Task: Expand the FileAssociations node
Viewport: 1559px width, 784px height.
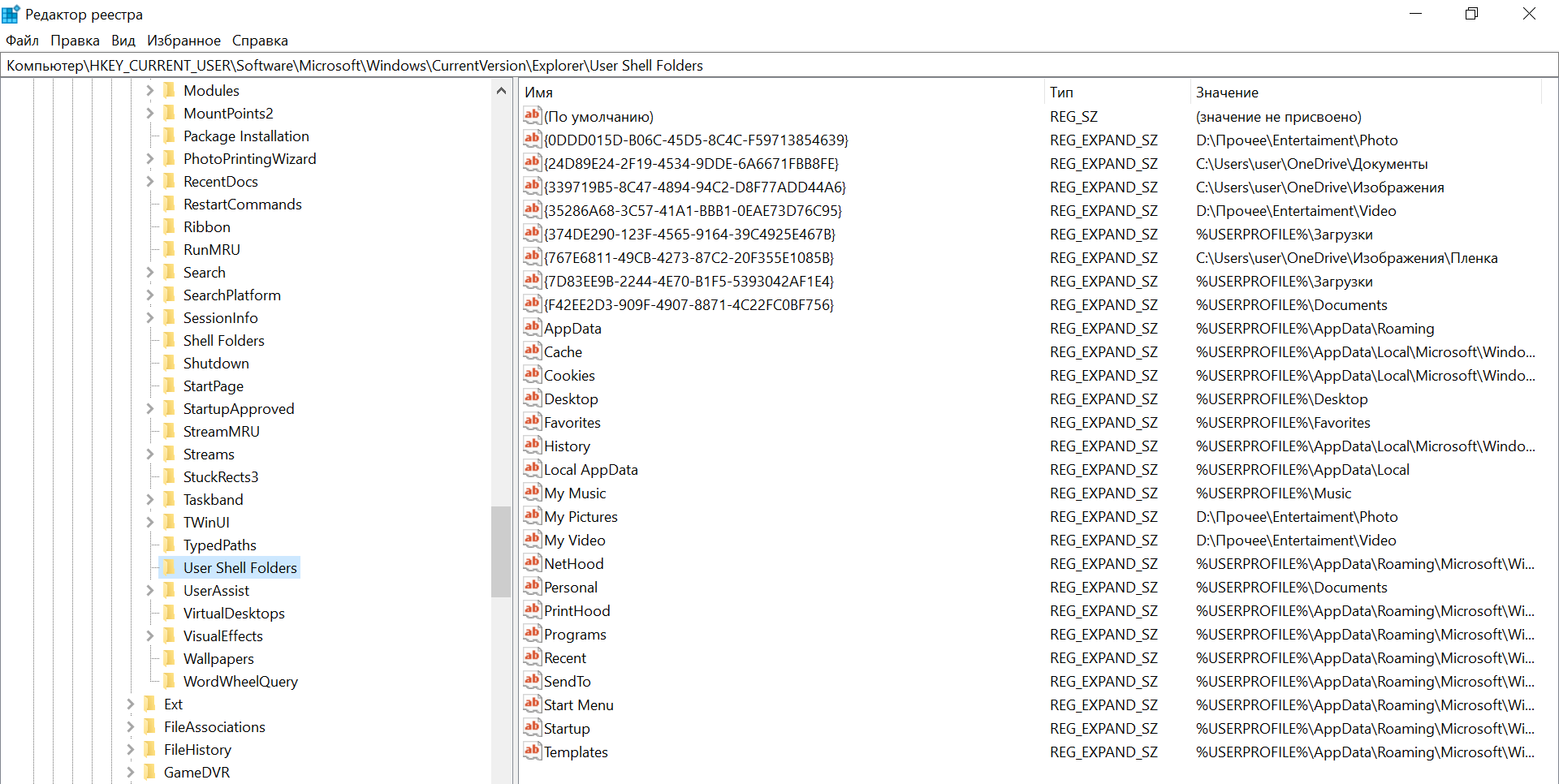Action: pos(130,726)
